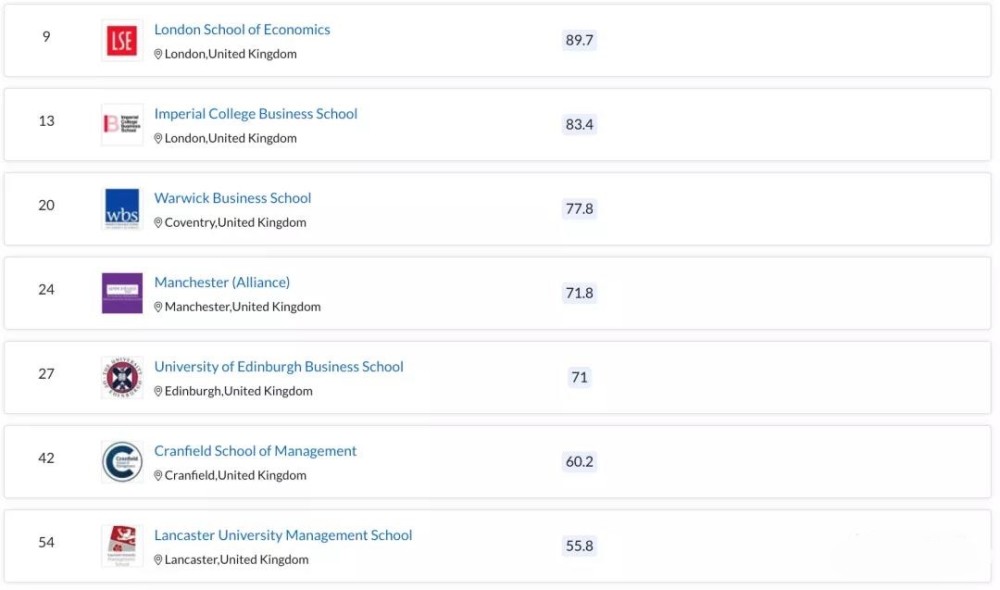This screenshot has height=590, width=1000.
Task: Click the Lancaster University logo
Action: pos(122,546)
